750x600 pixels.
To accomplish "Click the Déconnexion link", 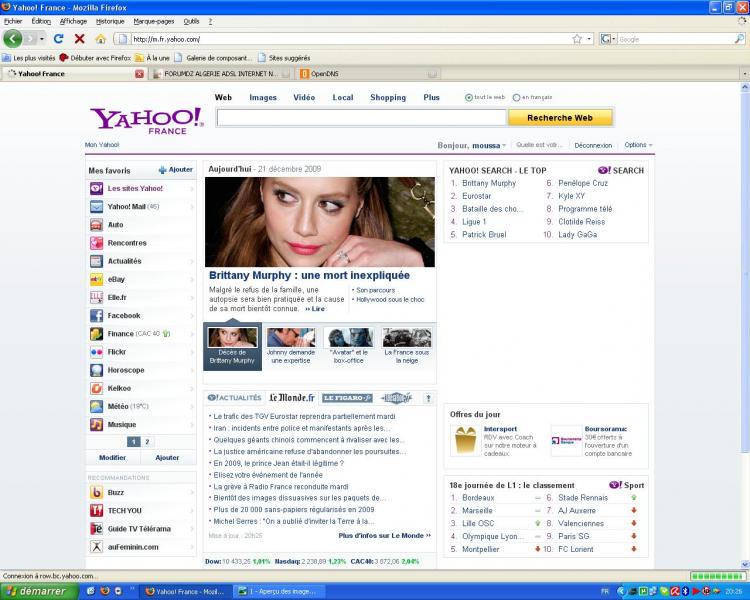I will pyautogui.click(x=593, y=145).
